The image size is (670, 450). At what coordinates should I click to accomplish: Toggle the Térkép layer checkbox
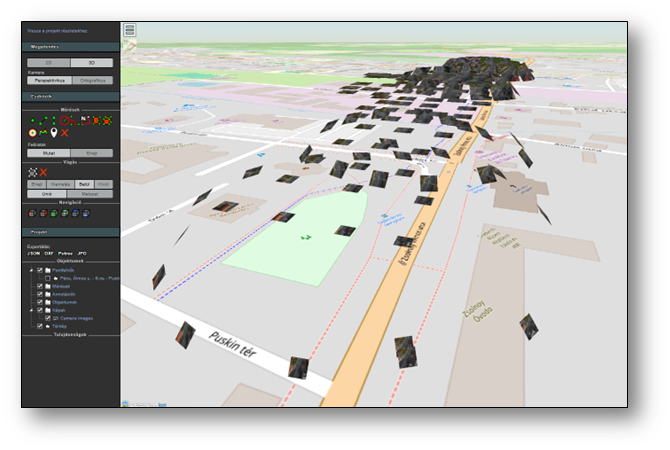click(x=39, y=326)
